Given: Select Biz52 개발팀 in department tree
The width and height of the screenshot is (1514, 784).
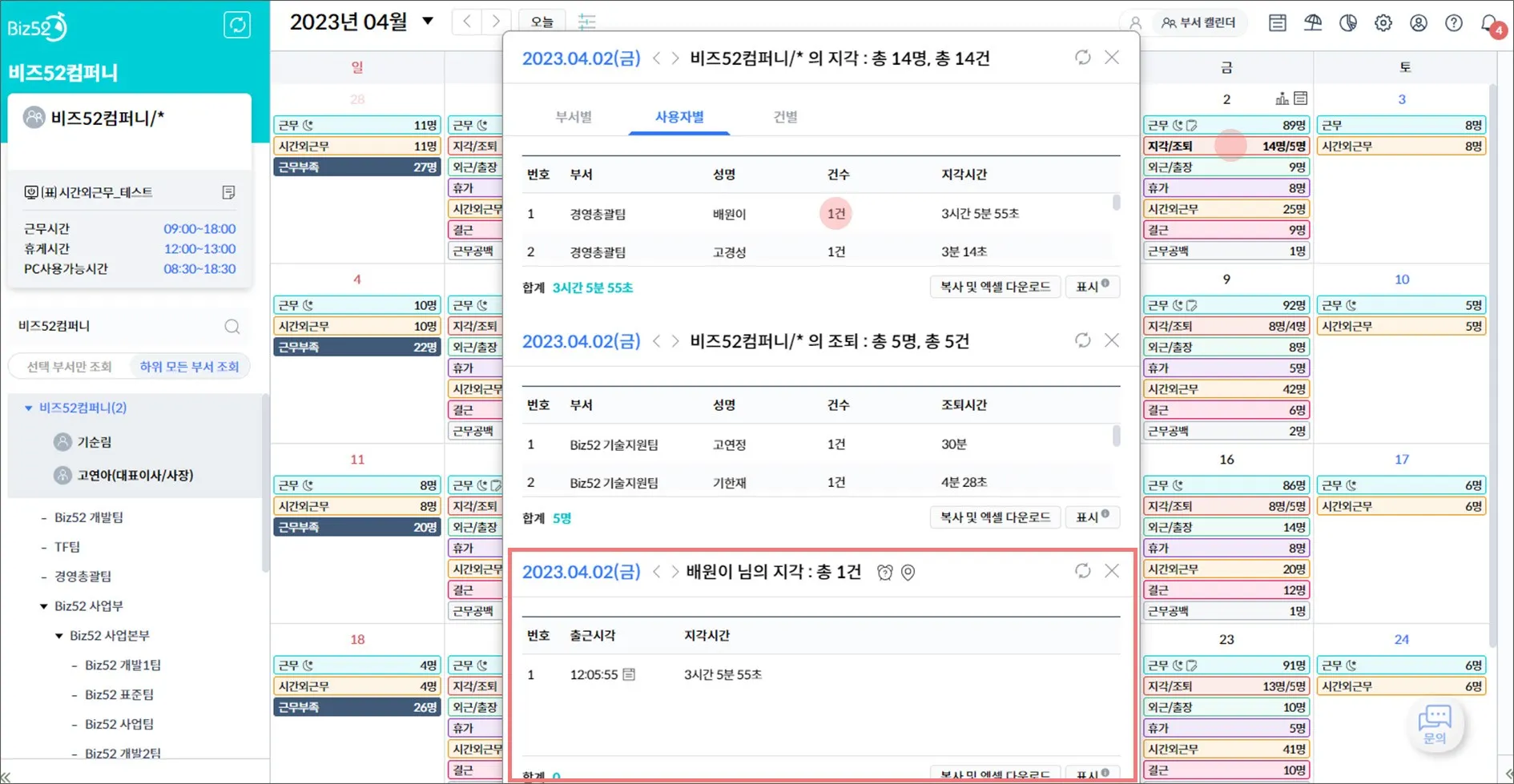Looking at the screenshot, I should (x=89, y=517).
